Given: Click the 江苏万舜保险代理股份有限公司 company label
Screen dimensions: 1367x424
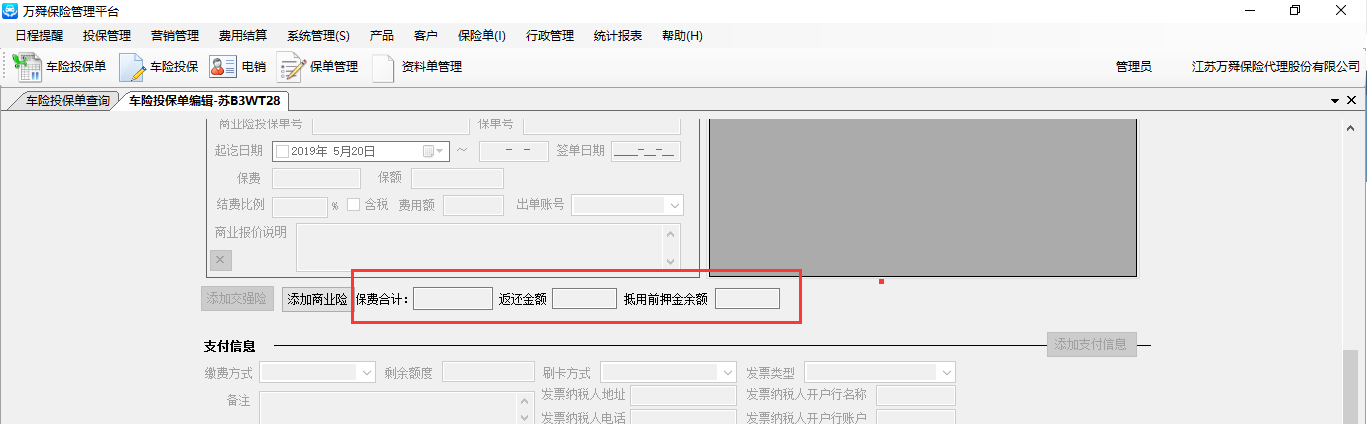Looking at the screenshot, I should click(1276, 67).
